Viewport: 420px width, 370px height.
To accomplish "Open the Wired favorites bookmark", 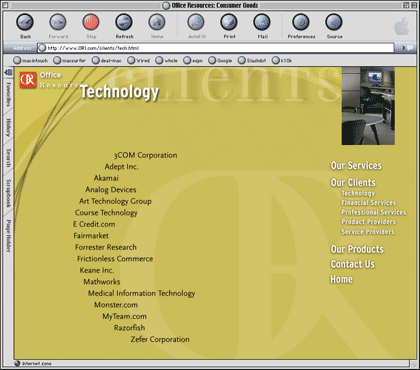I will point(139,61).
